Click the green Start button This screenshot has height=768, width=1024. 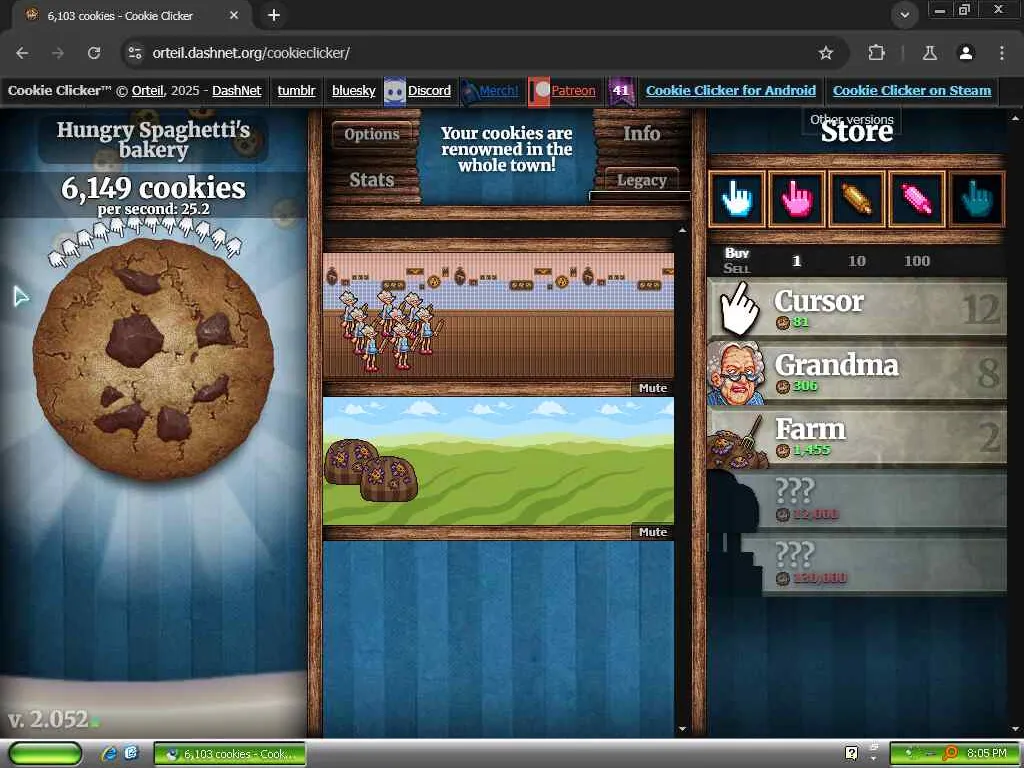[x=45, y=754]
